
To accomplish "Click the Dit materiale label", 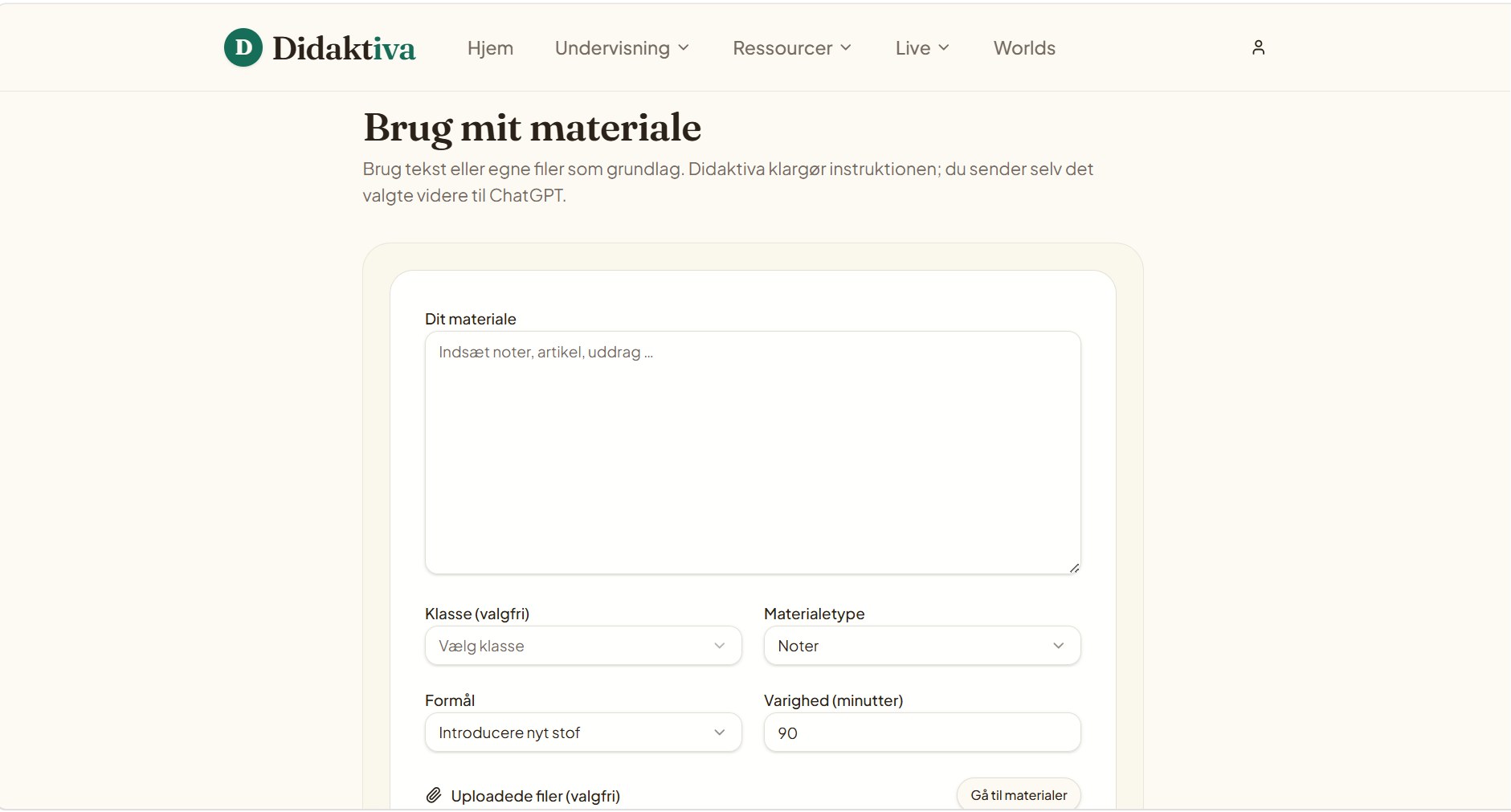I will (x=471, y=319).
